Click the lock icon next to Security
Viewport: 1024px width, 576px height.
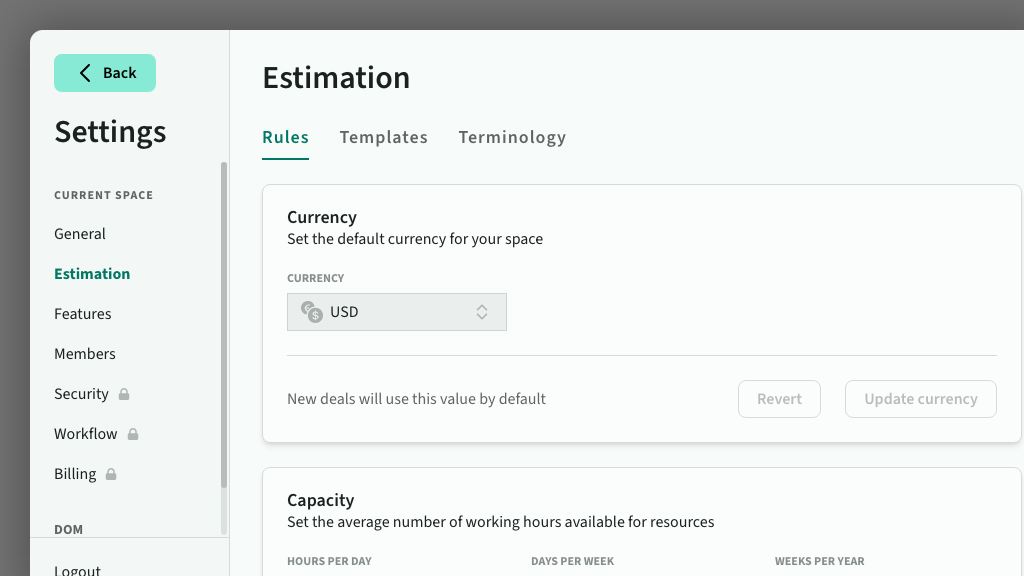(x=124, y=394)
